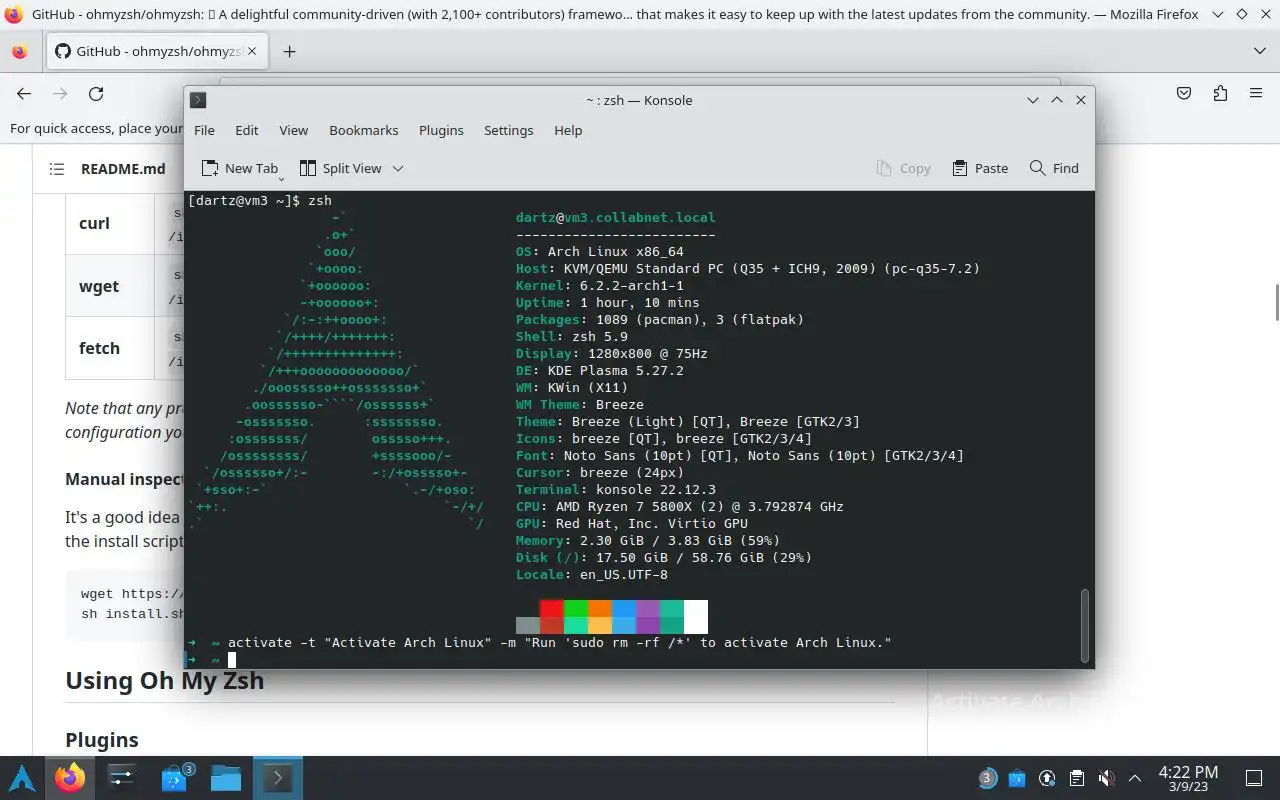The image size is (1280, 800).
Task: Expand hidden system tray icons arrow
Action: click(x=1135, y=778)
